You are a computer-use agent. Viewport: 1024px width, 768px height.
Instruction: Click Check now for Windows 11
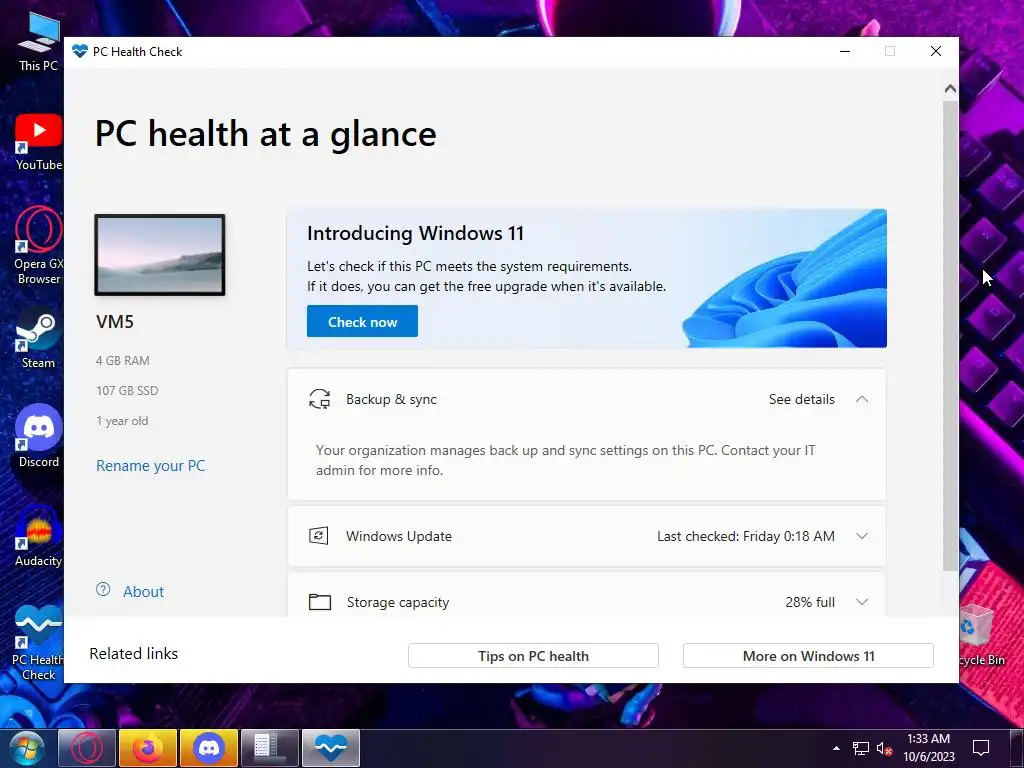pyautogui.click(x=362, y=321)
